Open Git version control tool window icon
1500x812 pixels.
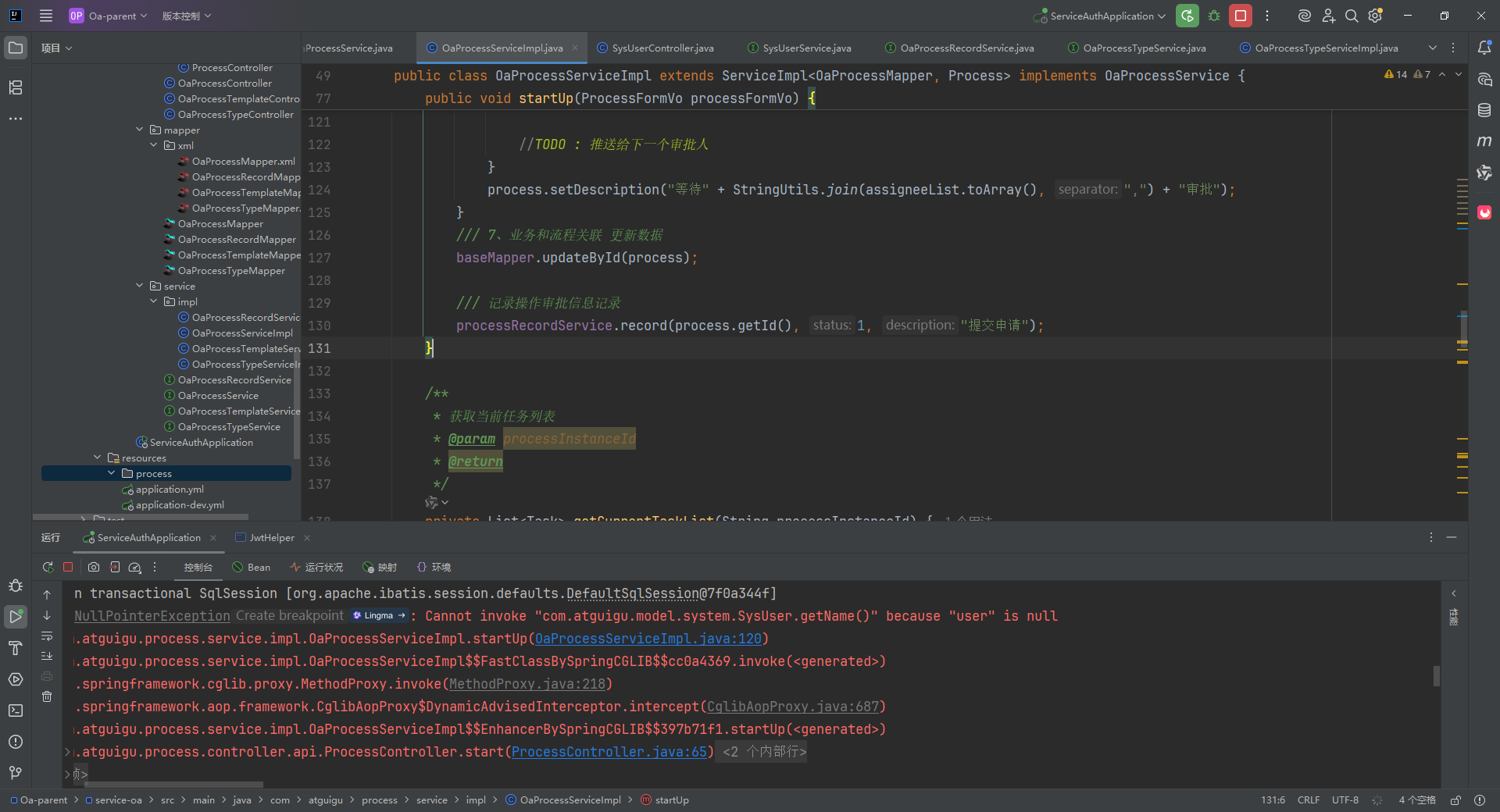[x=16, y=773]
